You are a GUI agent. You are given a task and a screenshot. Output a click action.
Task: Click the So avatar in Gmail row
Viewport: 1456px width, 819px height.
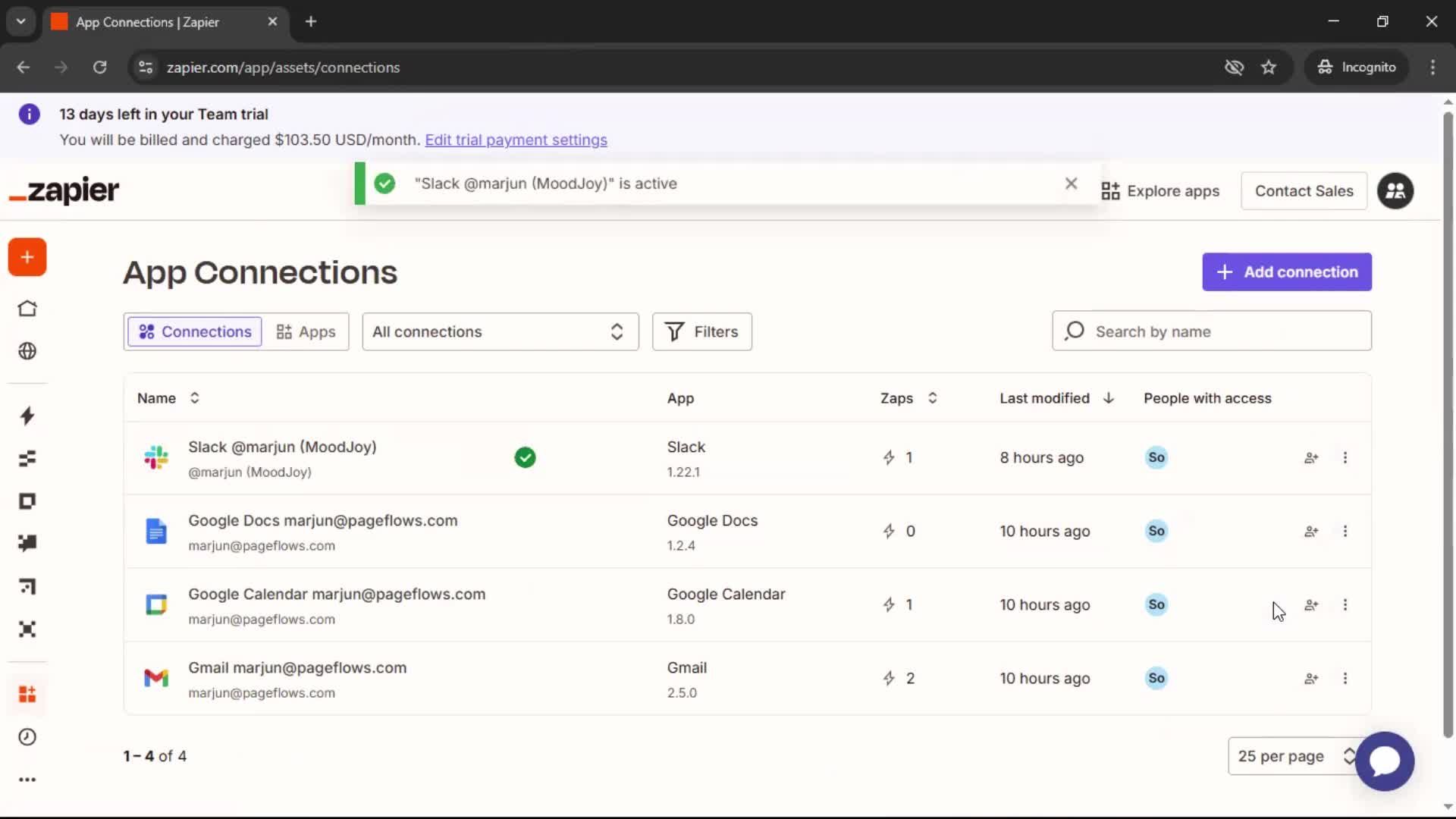(x=1156, y=678)
